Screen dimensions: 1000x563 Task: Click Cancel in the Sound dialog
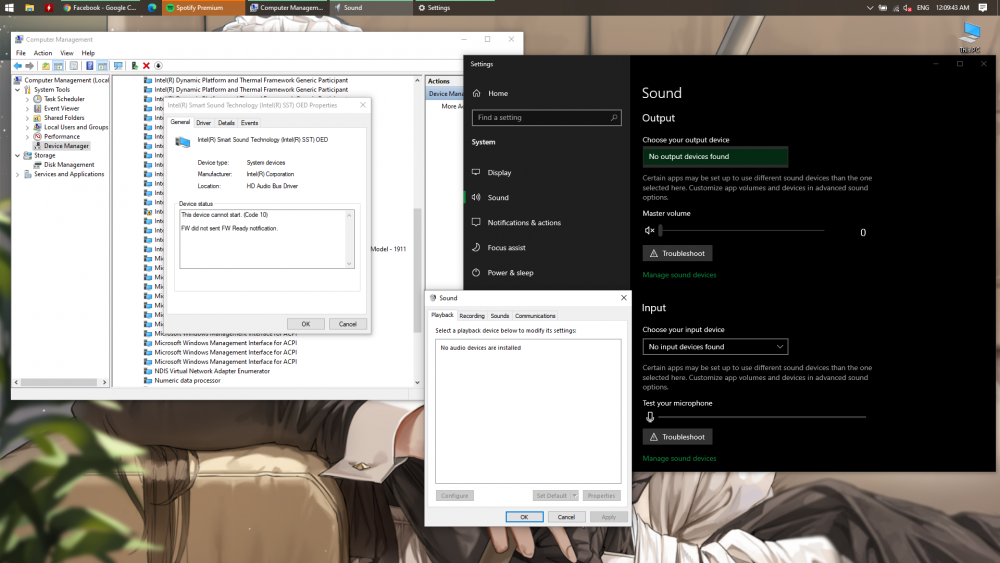566,517
